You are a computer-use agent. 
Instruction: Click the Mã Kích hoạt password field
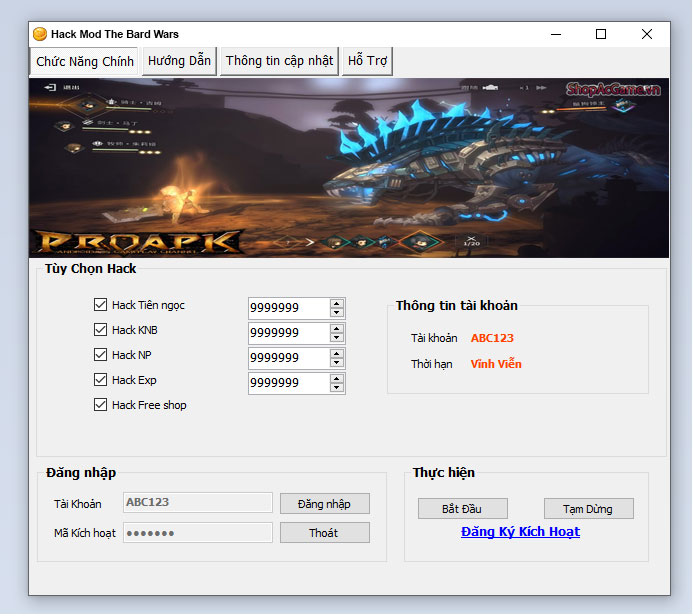198,532
